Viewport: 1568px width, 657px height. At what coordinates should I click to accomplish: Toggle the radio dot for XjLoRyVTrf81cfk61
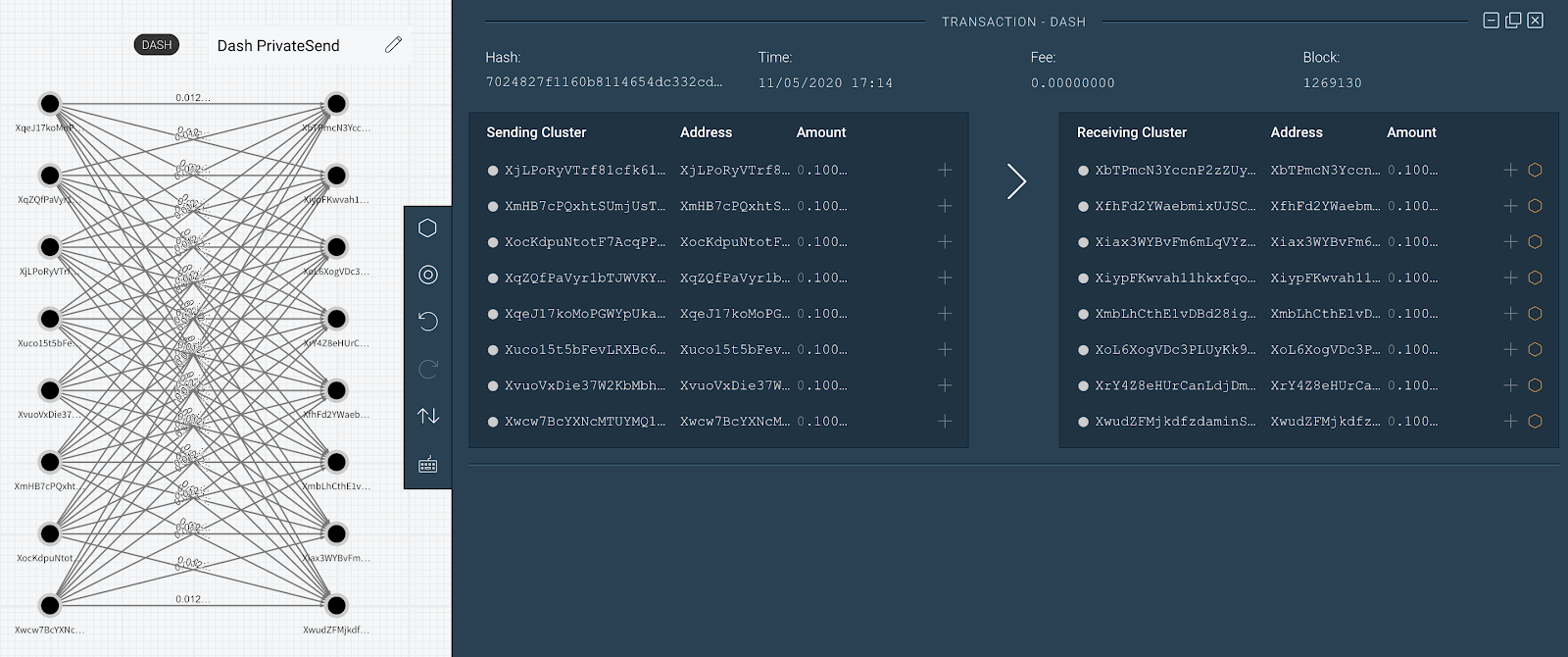(493, 171)
